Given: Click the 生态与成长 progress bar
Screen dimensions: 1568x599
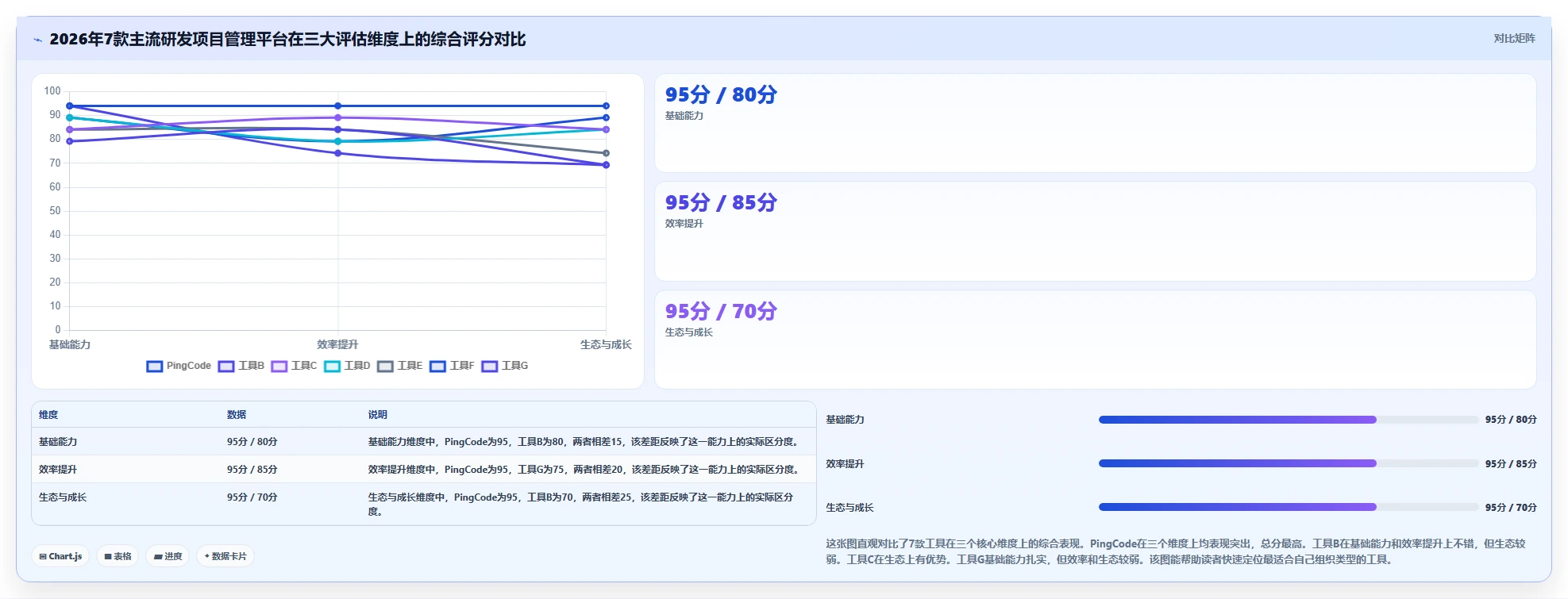Looking at the screenshot, I should click(1288, 507).
